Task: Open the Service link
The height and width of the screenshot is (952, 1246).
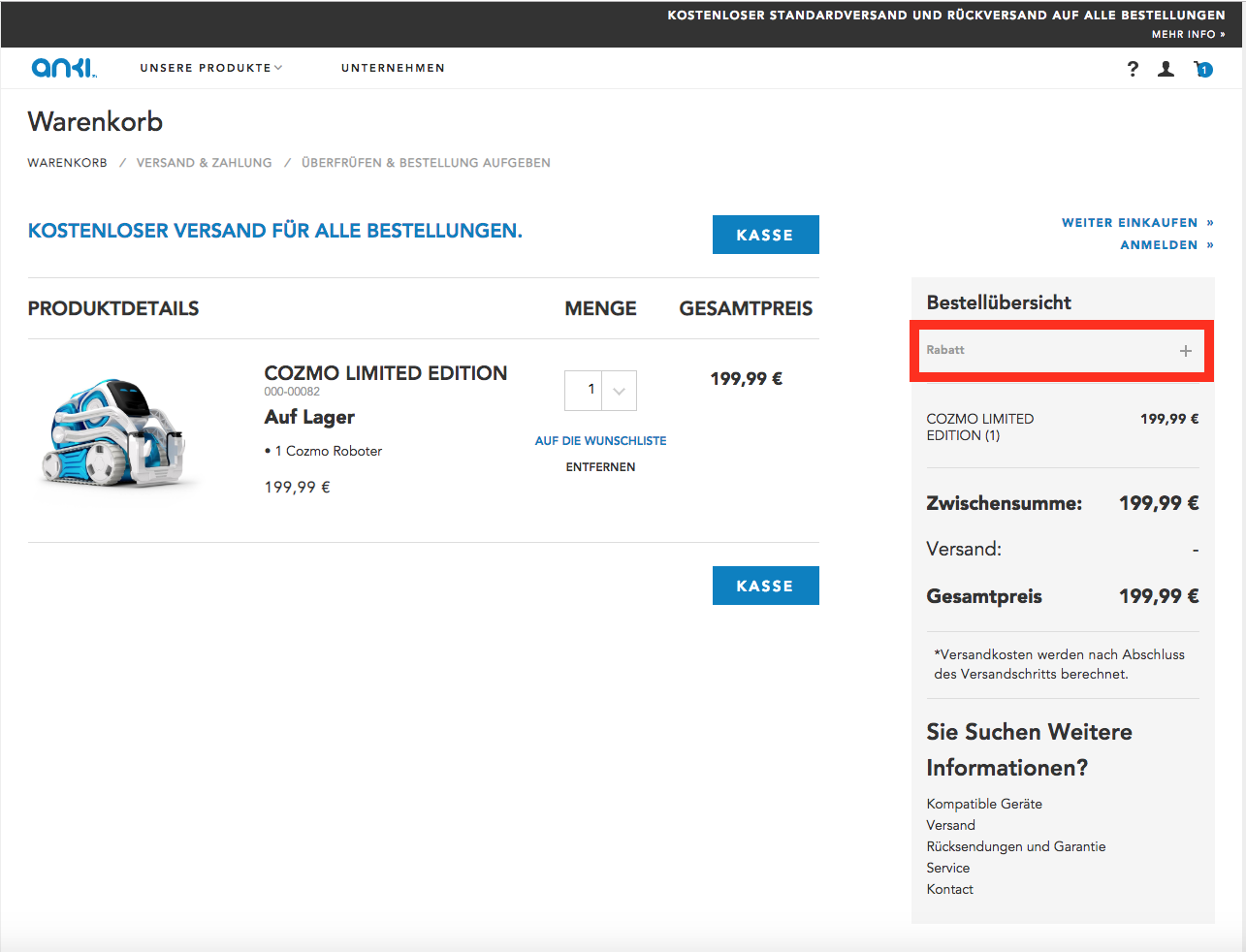Action: click(x=948, y=868)
